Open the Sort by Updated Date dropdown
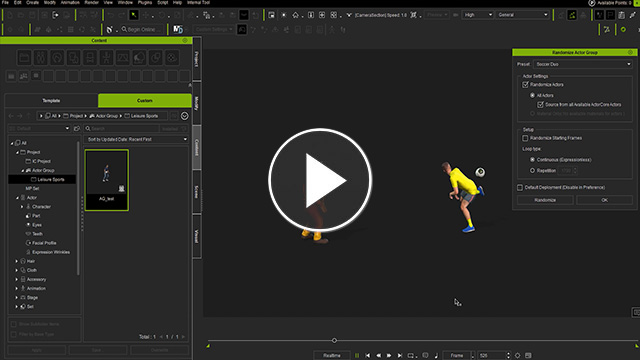This screenshot has height=360, width=640. tap(136, 139)
